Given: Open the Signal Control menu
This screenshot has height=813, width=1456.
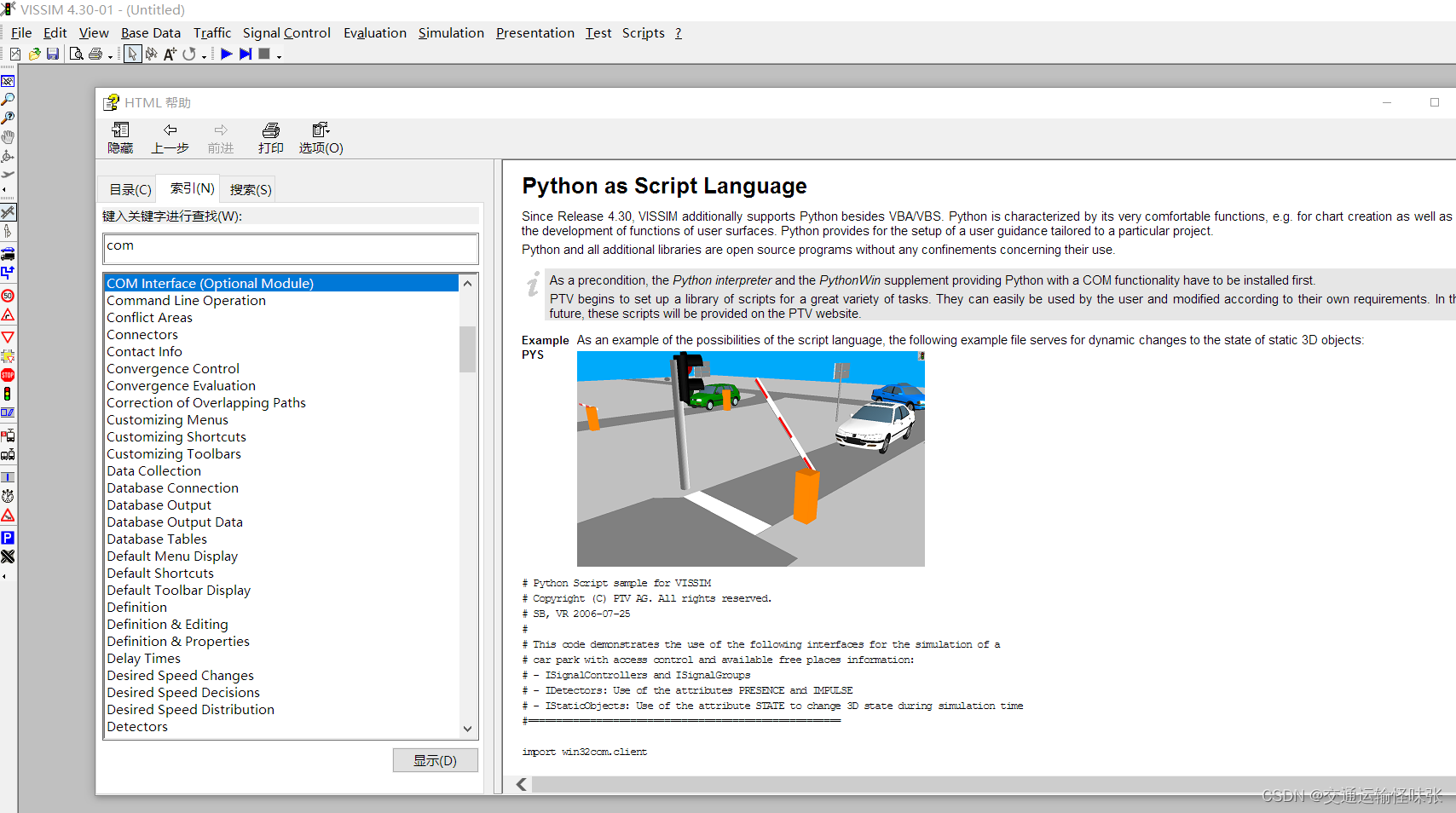Looking at the screenshot, I should pyautogui.click(x=286, y=32).
